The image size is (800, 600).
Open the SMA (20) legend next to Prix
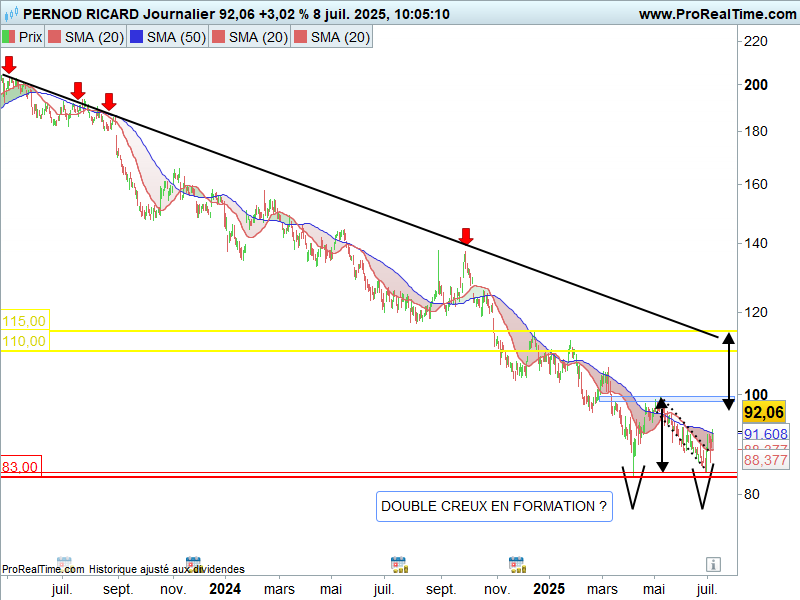[86, 37]
